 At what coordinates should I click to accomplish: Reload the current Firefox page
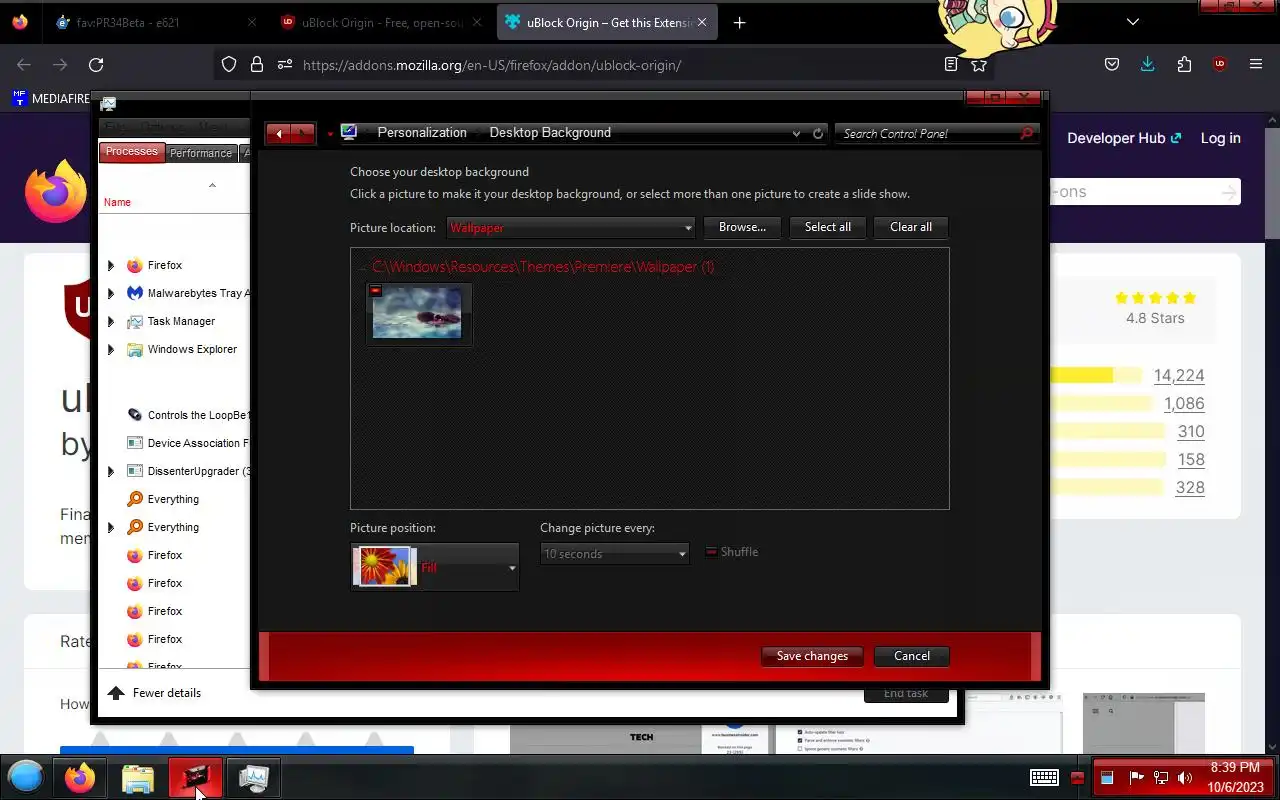coord(96,65)
